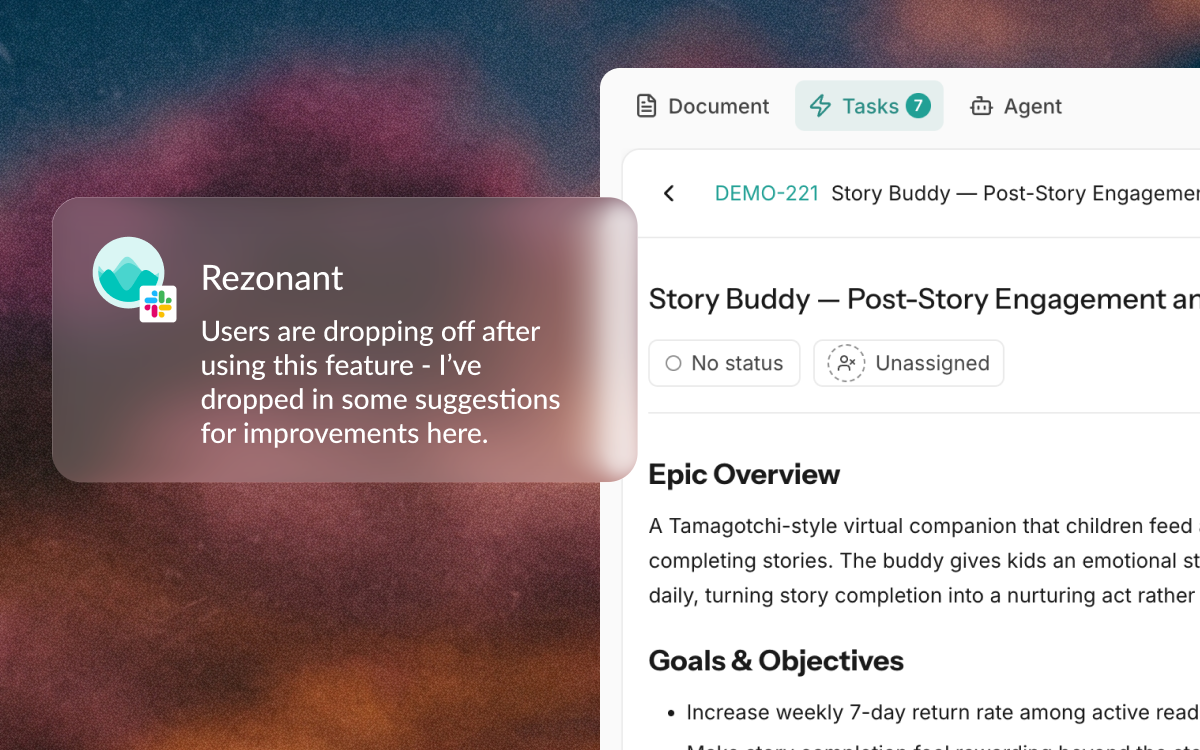Switch to the Agent tab
The width and height of the screenshot is (1200, 750).
point(1016,106)
